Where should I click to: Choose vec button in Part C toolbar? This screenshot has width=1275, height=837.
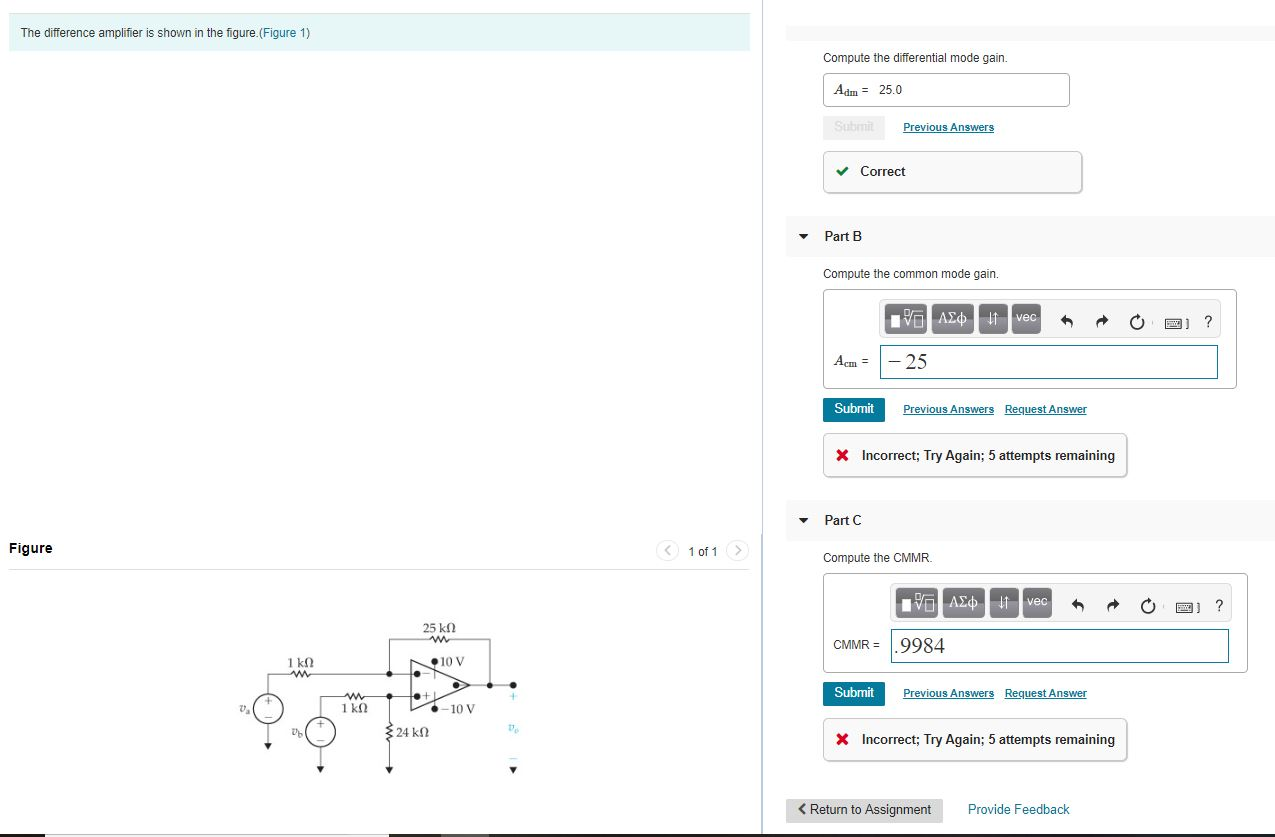tap(1037, 603)
